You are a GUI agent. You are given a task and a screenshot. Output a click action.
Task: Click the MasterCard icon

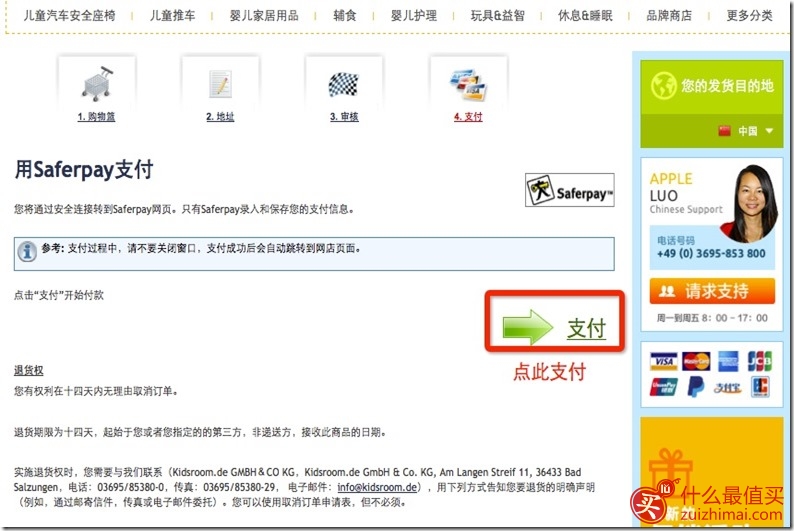tap(696, 361)
